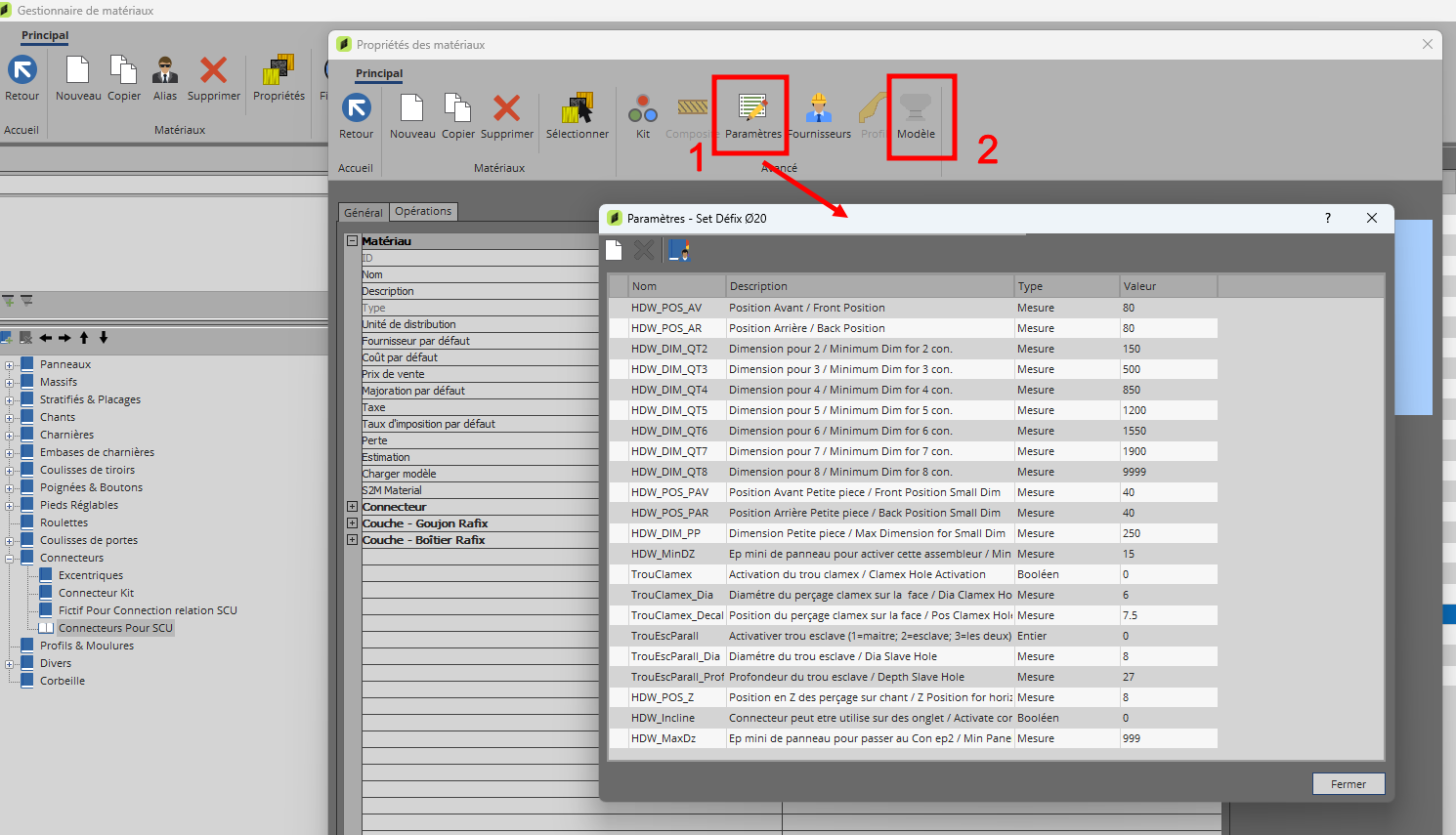Image resolution: width=1456 pixels, height=835 pixels.
Task: Expand the Couche - Boîtier Rafix group
Action: coord(352,540)
